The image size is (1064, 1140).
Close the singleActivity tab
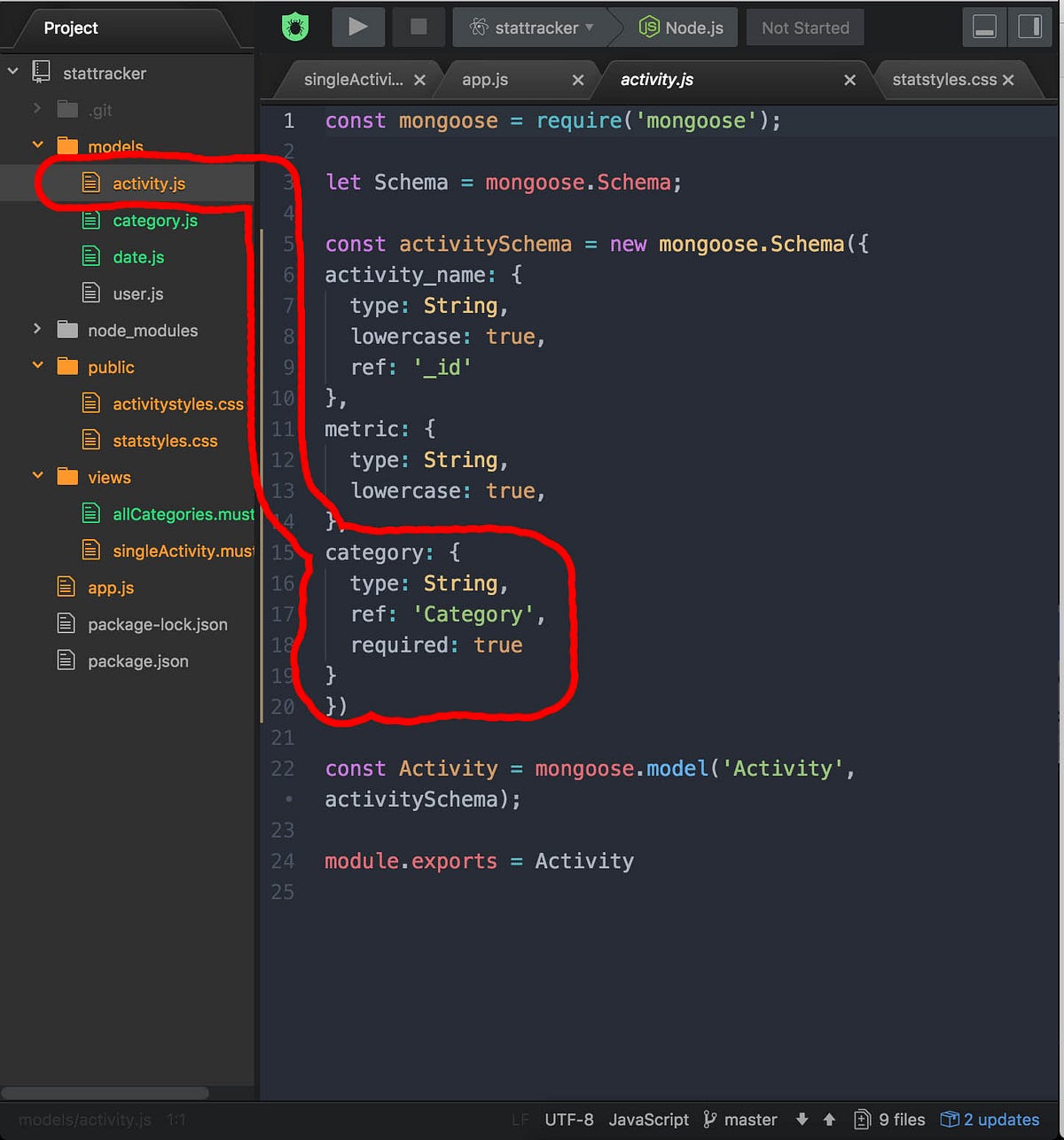[419, 79]
